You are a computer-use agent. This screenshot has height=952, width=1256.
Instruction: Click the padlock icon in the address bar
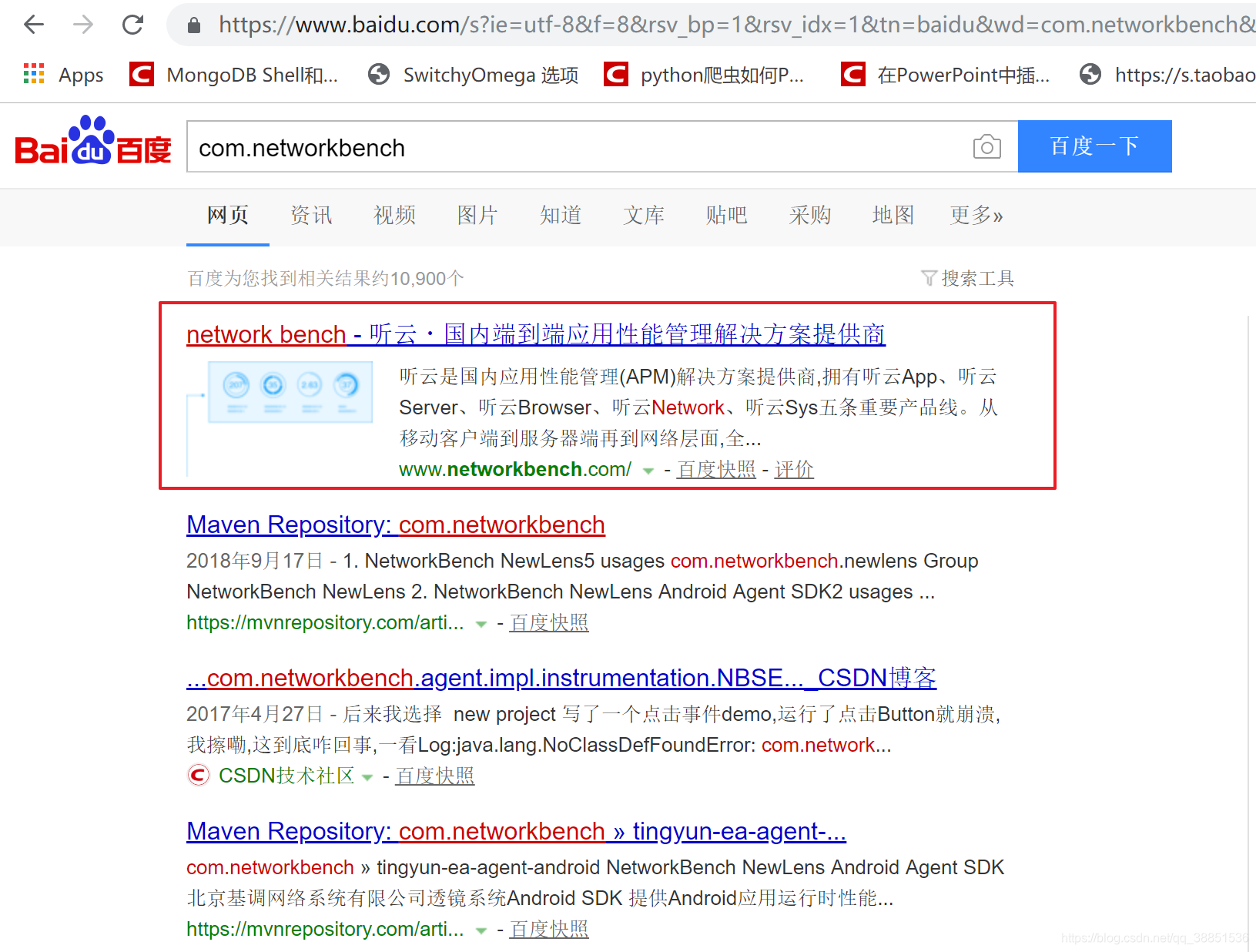[x=194, y=25]
